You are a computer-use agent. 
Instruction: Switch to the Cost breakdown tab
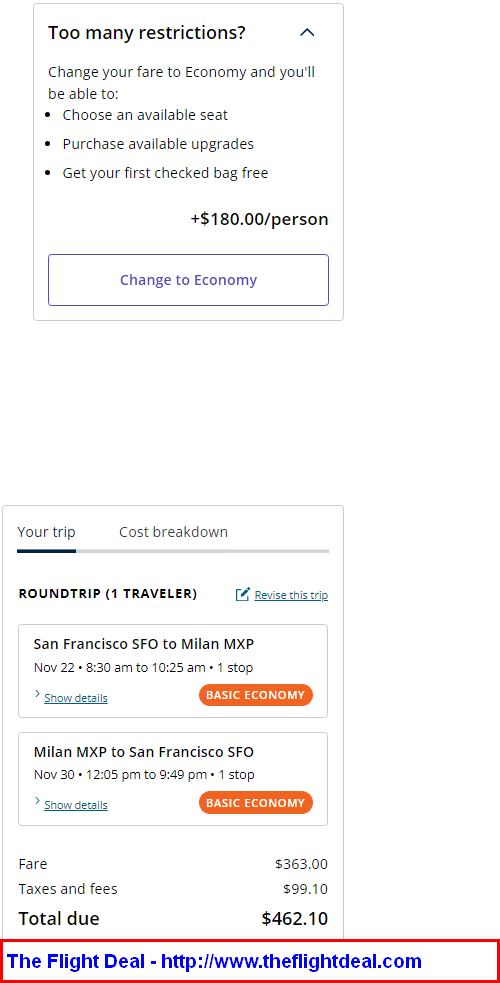[174, 532]
